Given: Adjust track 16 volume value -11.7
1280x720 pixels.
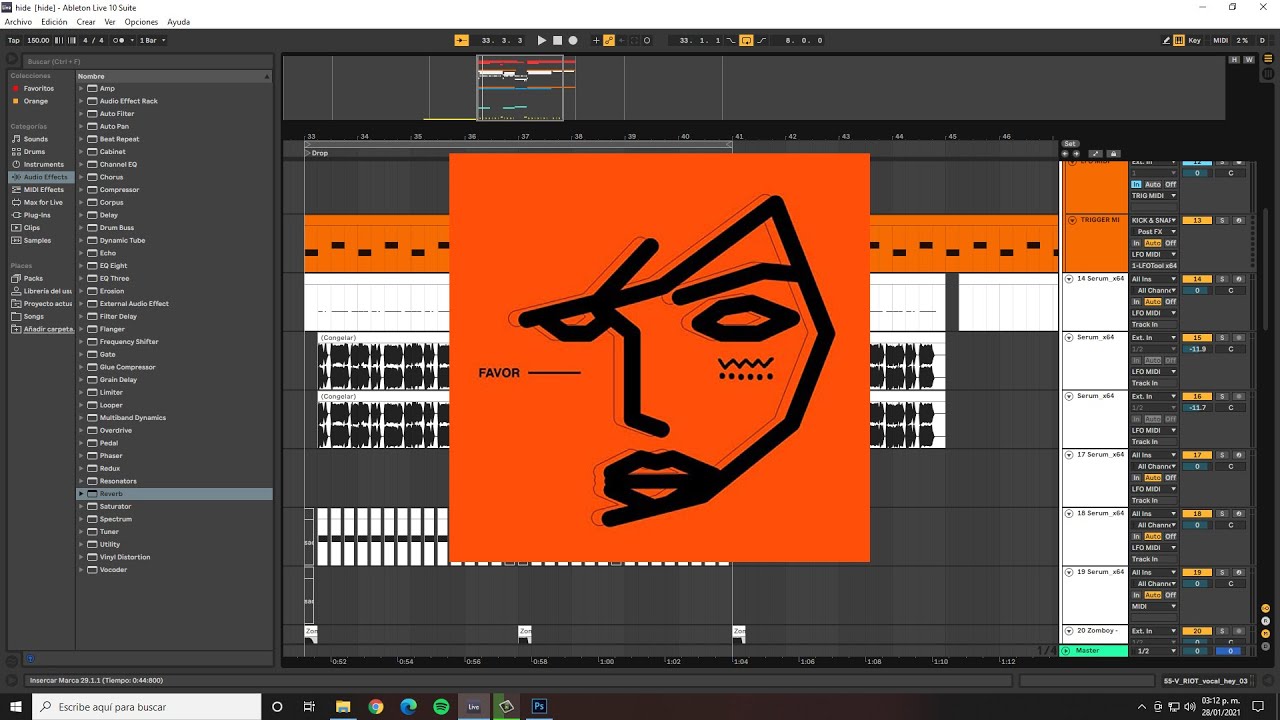Looking at the screenshot, I should pos(1197,408).
